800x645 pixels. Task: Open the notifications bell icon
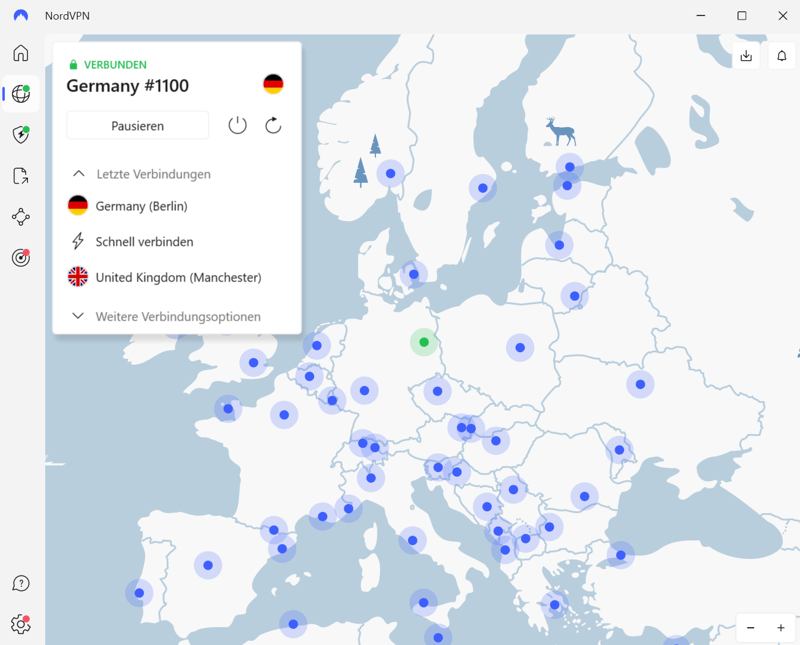click(782, 55)
